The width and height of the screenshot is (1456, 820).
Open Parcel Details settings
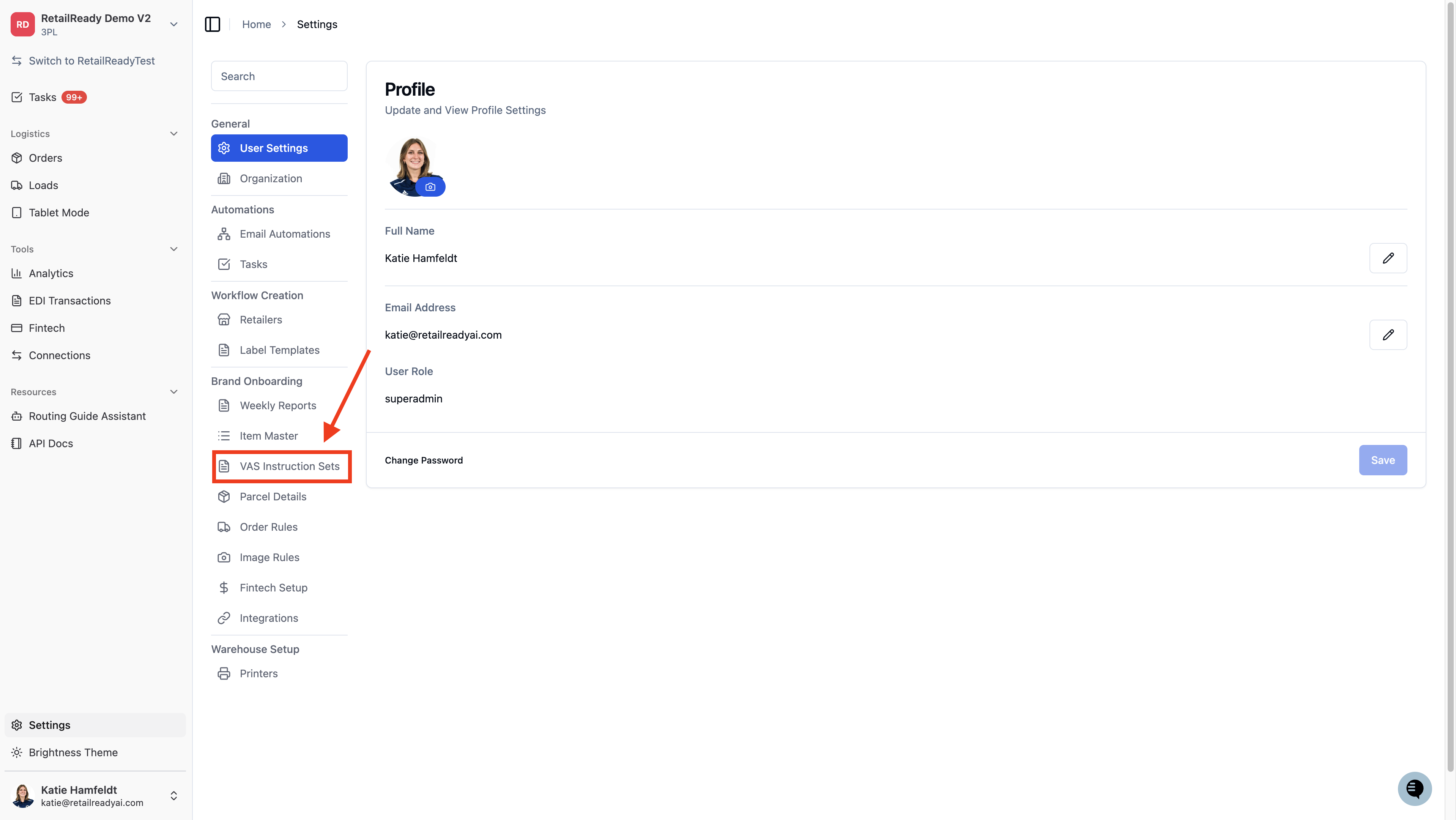(x=279, y=497)
